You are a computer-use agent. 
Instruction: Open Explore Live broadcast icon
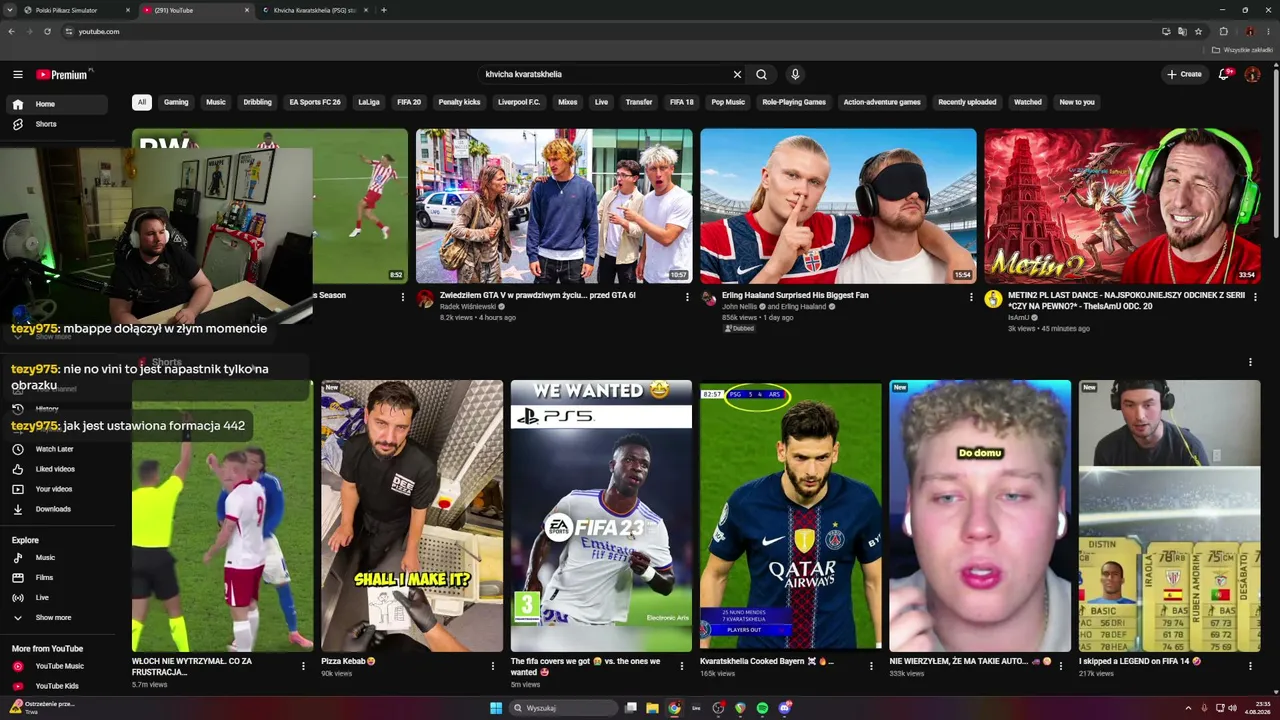[17, 598]
